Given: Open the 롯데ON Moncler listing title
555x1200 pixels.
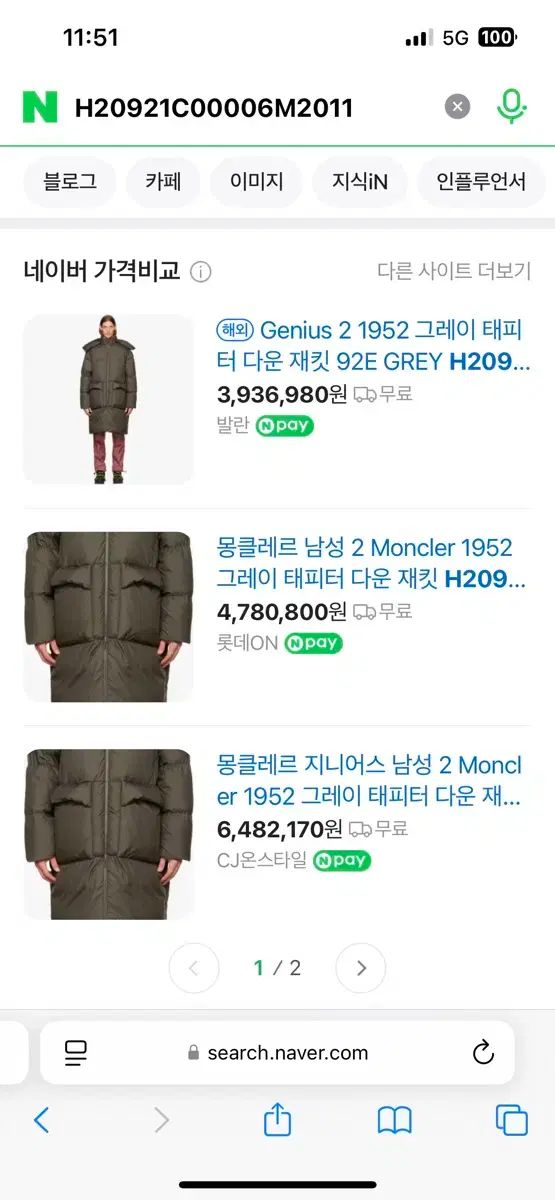Looking at the screenshot, I should [371, 563].
